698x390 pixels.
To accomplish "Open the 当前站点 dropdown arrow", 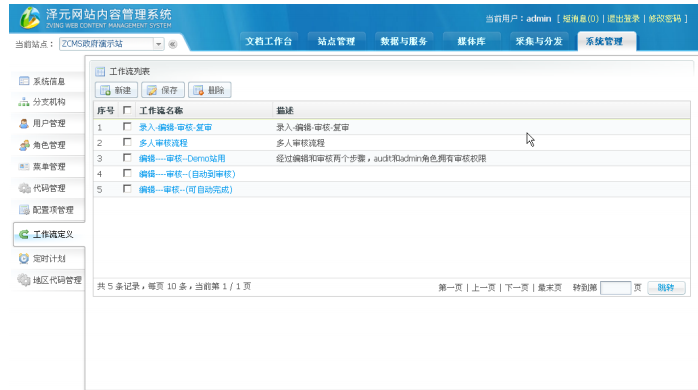I will pos(158,44).
